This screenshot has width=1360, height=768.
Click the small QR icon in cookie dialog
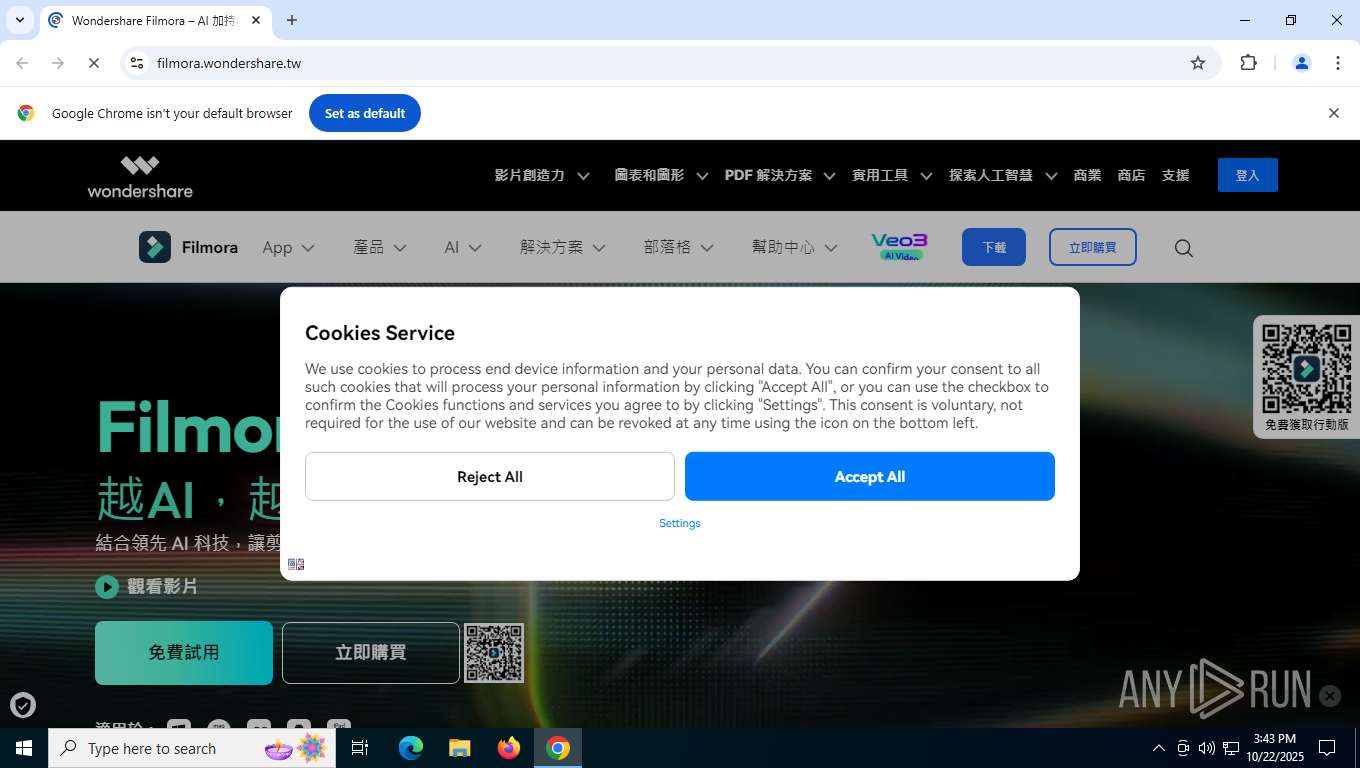point(296,564)
